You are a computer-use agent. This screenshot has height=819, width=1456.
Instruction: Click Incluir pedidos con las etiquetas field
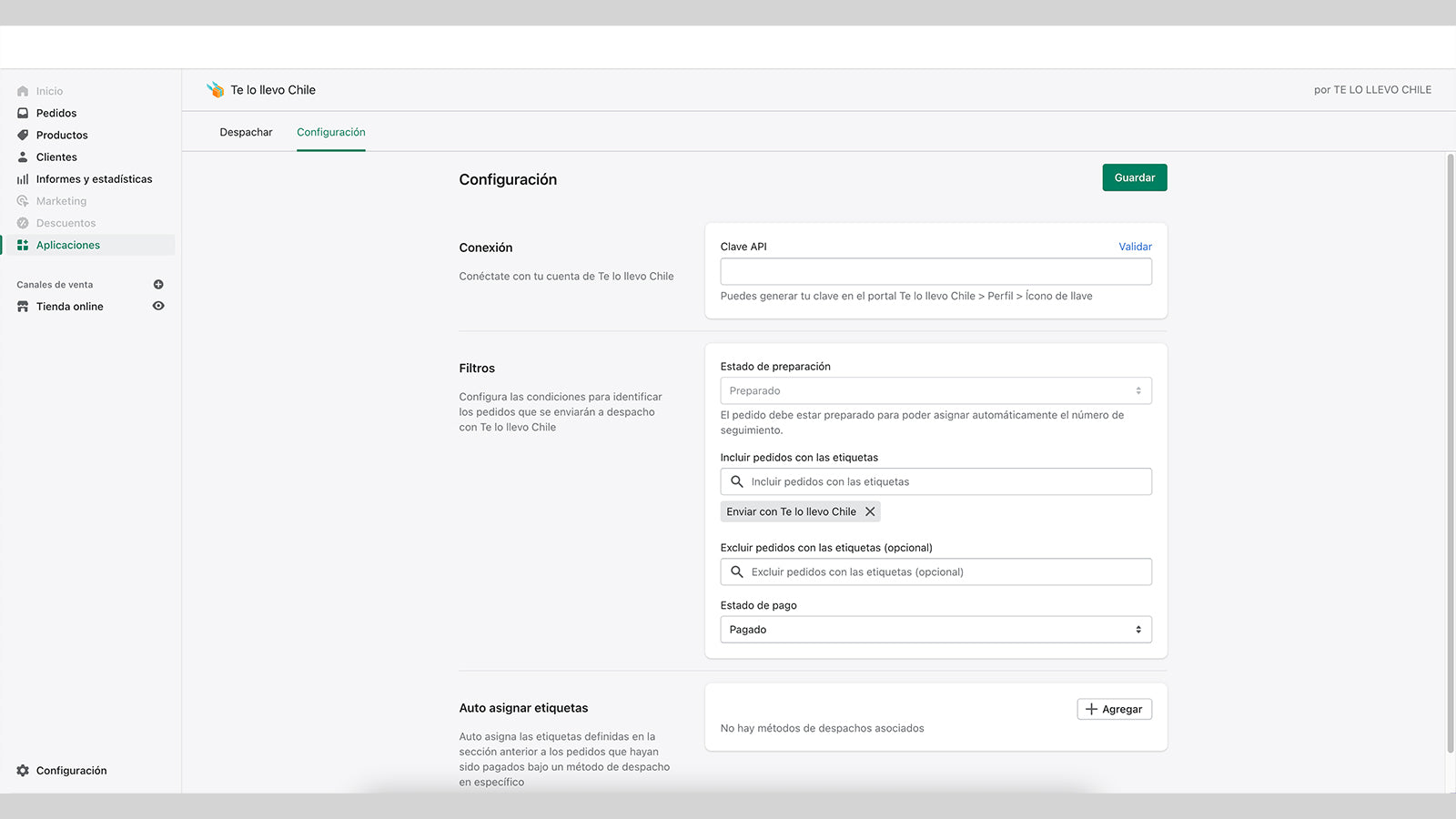point(936,481)
